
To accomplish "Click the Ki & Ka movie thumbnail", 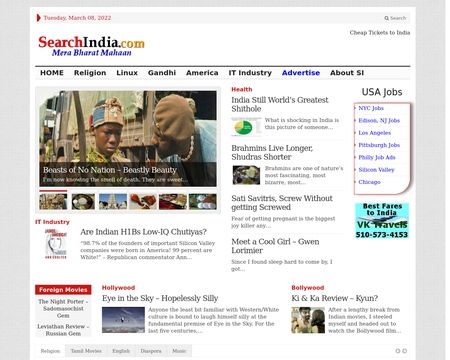I will click(308, 320).
